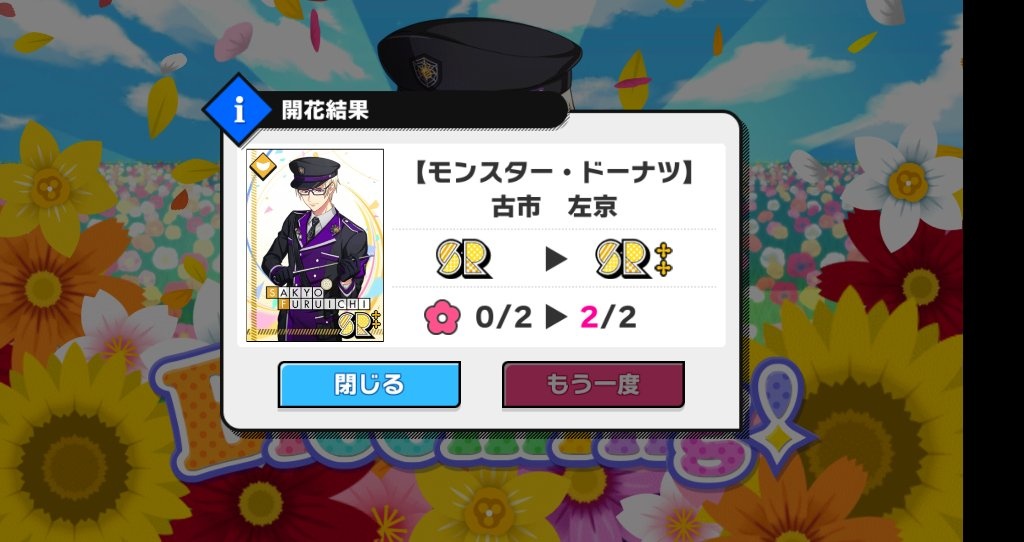Click the 2/2 bloom count value
The width and height of the screenshot is (1024, 542).
pos(609,317)
